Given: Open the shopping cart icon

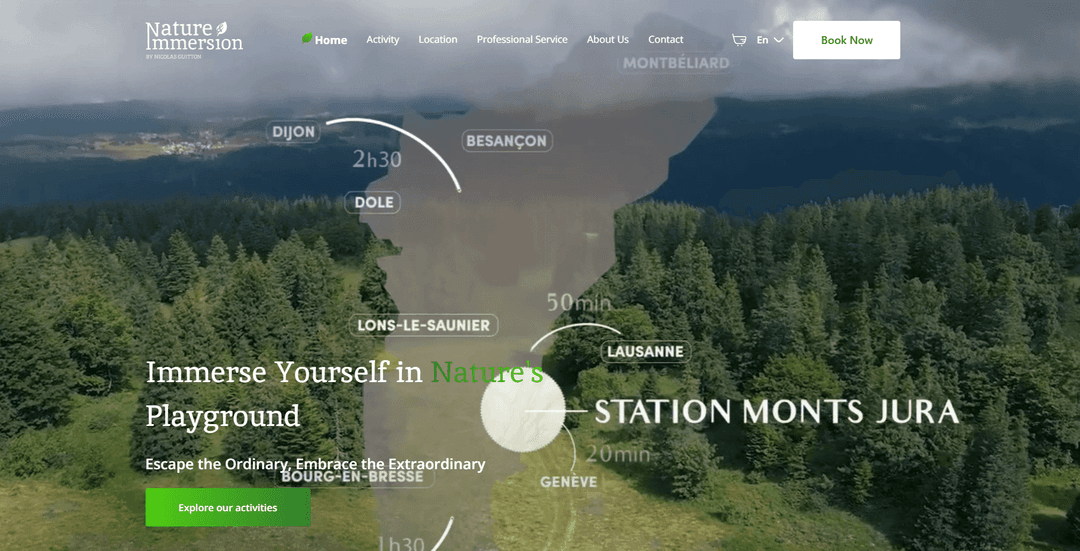Looking at the screenshot, I should pos(739,40).
